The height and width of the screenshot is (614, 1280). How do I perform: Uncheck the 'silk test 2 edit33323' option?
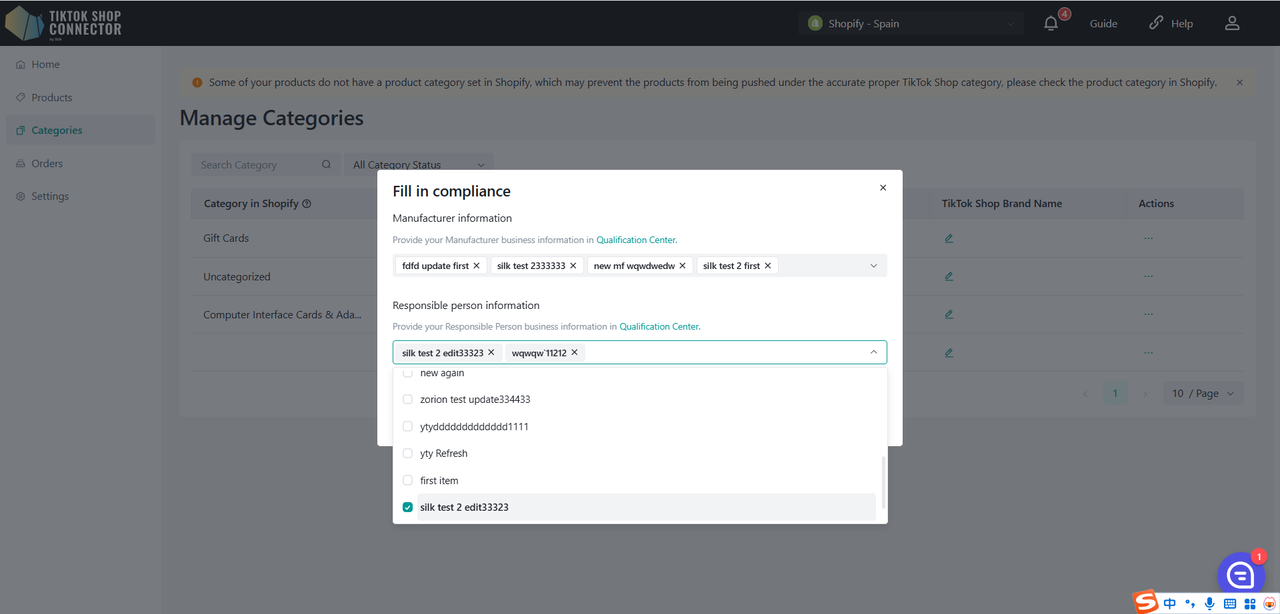click(x=408, y=507)
